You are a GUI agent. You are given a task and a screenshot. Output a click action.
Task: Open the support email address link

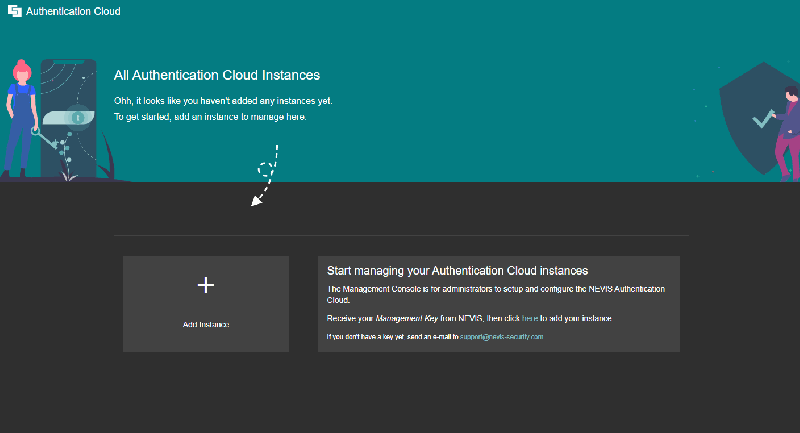(x=502, y=337)
